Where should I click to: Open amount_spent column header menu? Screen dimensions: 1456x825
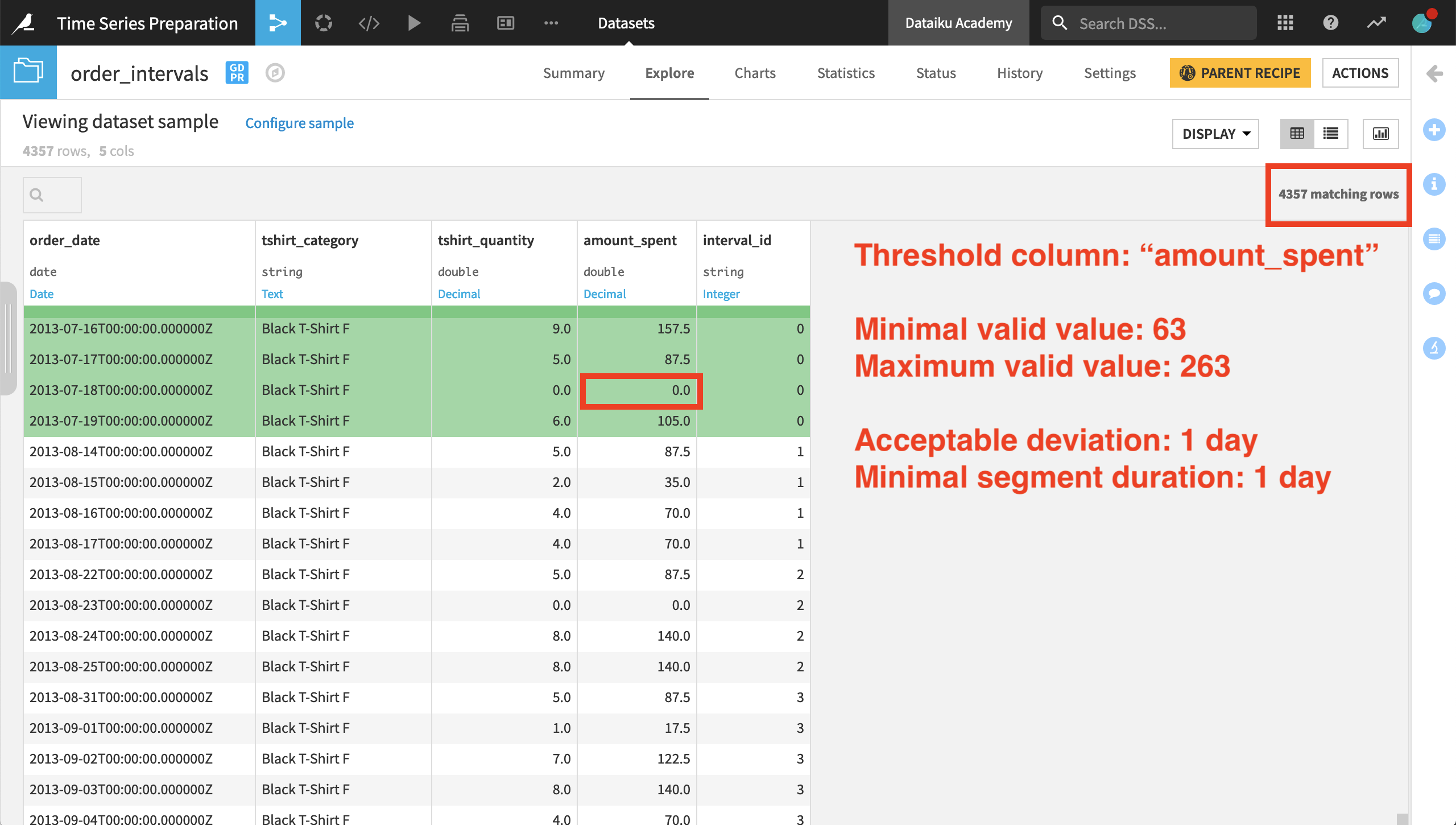630,240
